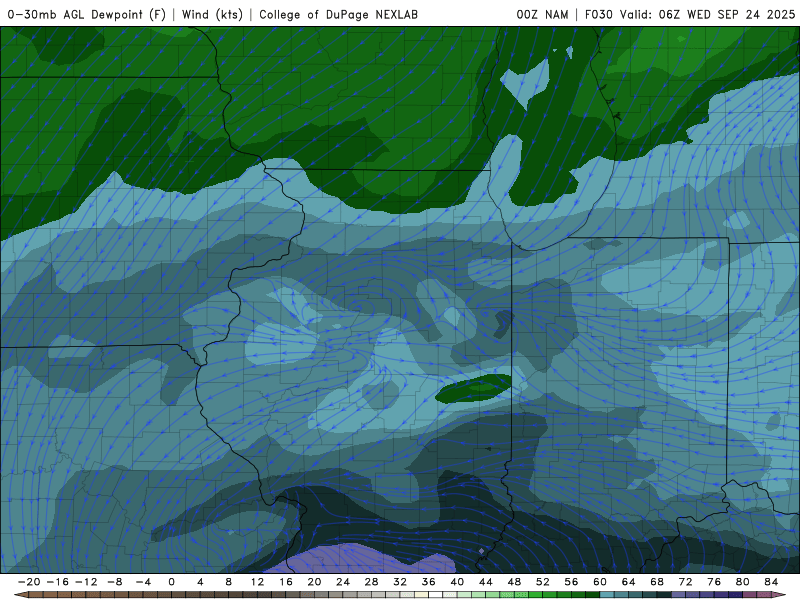800x600 pixels.
Task: Click the 52 legend value
Action: (x=543, y=582)
